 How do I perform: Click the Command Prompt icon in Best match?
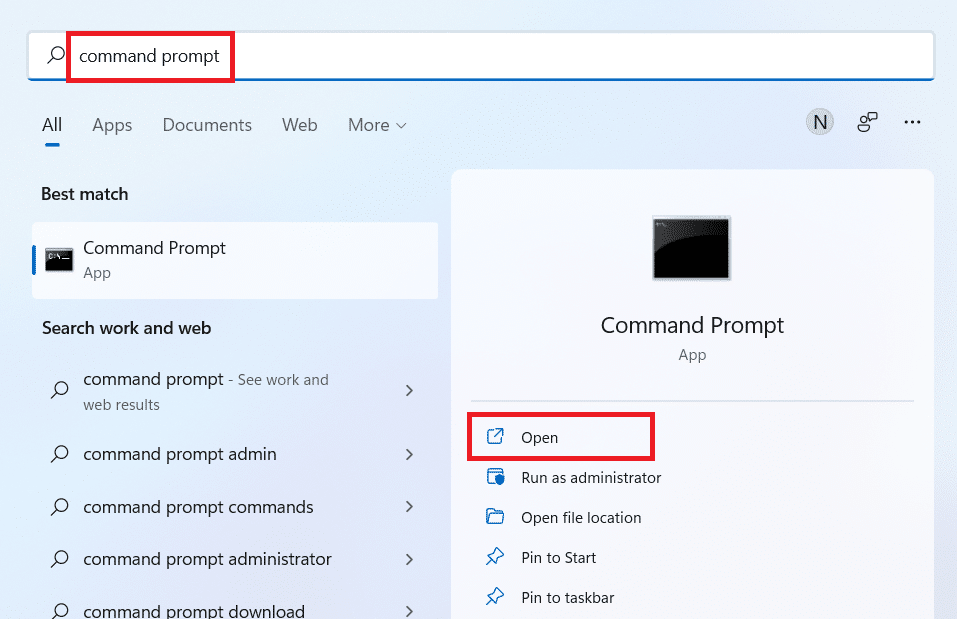click(x=59, y=260)
